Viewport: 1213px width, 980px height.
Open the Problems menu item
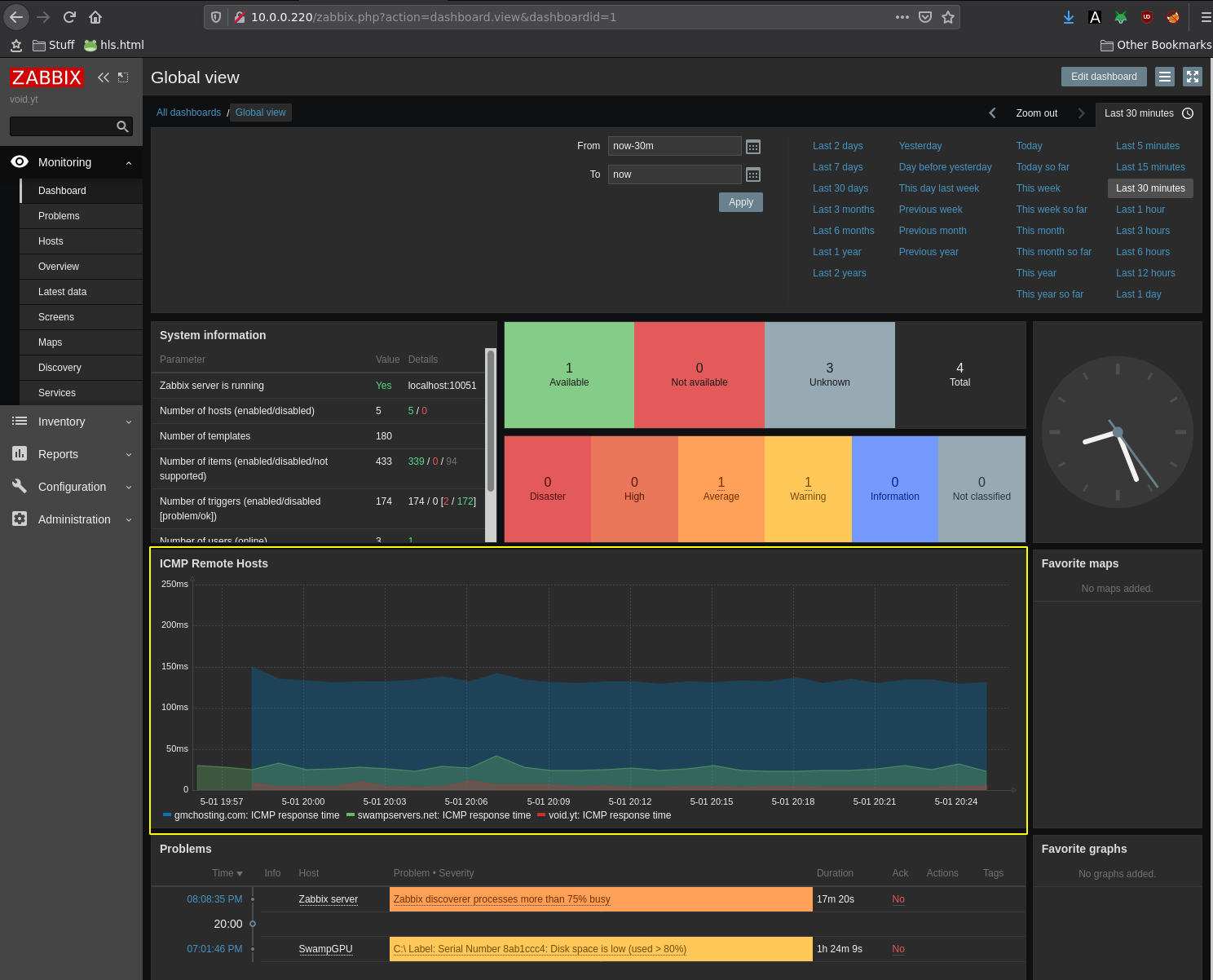click(81, 216)
